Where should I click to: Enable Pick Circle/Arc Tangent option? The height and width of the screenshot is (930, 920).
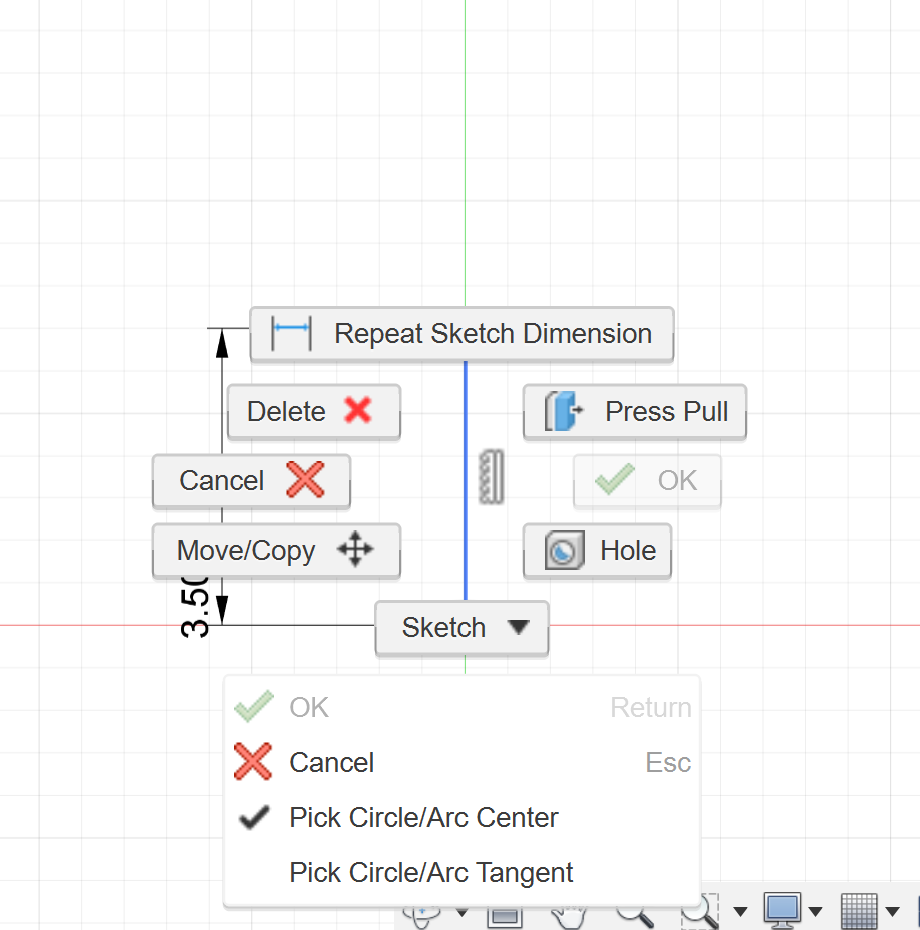[x=431, y=872]
